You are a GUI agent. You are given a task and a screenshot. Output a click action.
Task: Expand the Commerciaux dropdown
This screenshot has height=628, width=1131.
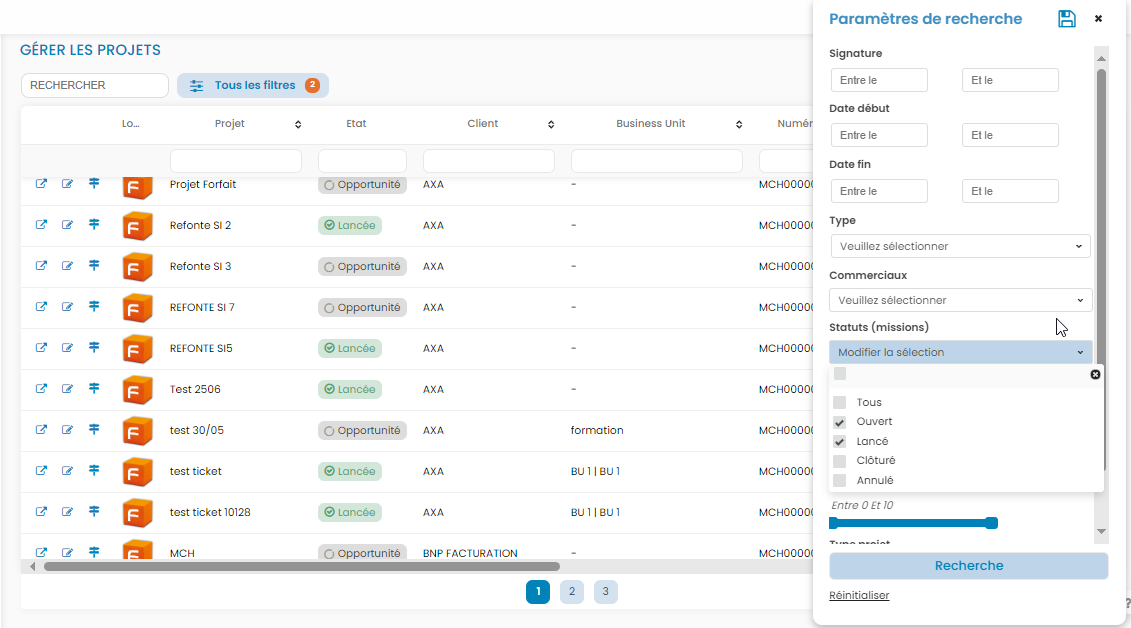tap(960, 300)
